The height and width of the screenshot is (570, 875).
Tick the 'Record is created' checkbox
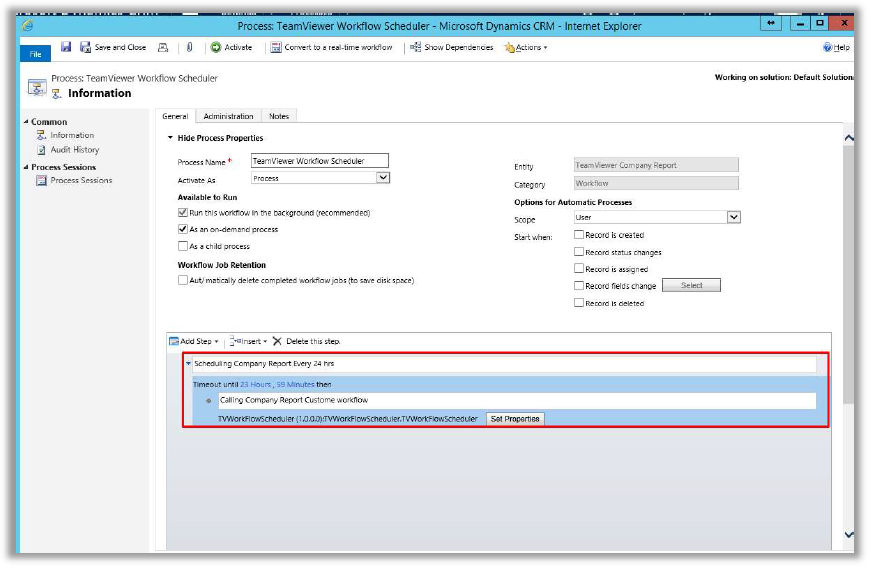click(579, 235)
